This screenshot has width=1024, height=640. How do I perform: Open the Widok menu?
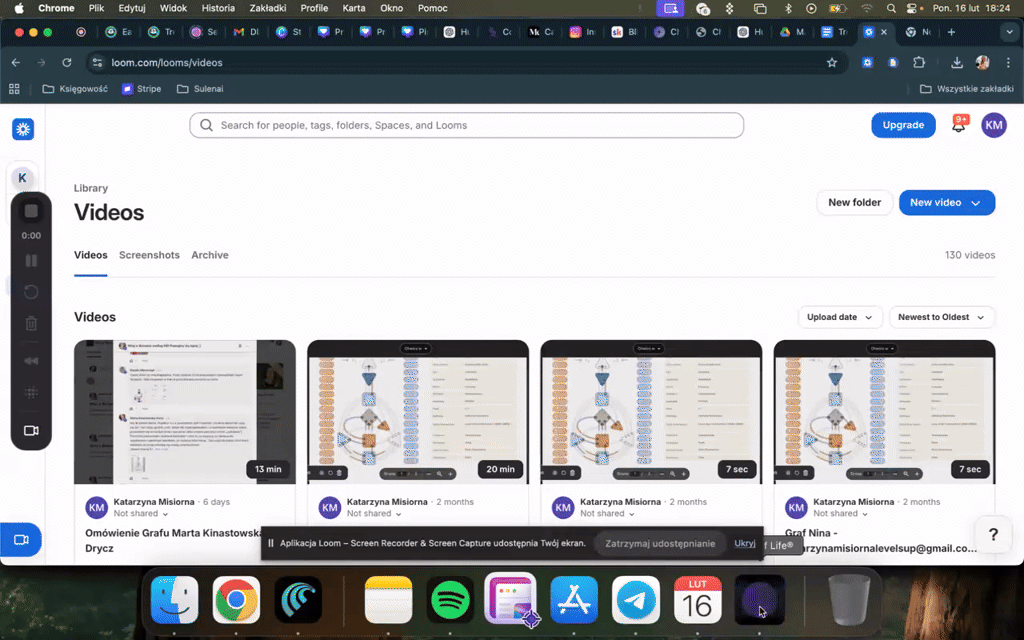(173, 8)
